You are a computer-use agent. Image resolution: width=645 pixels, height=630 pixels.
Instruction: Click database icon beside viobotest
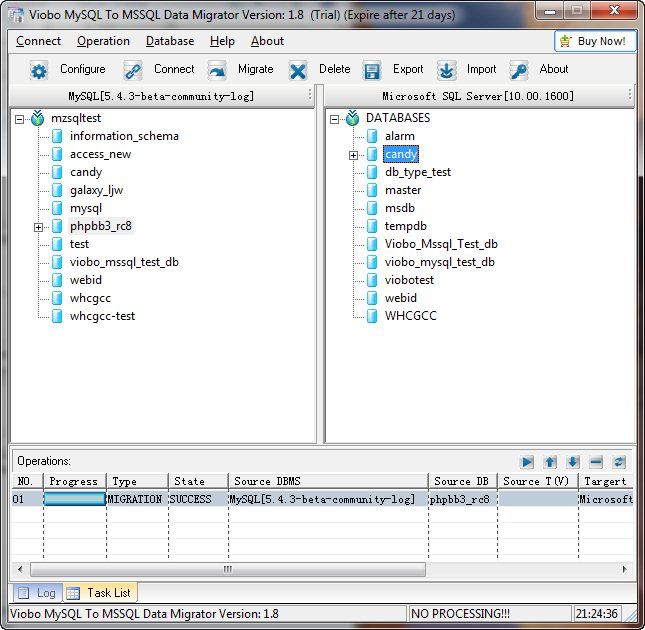(x=372, y=280)
